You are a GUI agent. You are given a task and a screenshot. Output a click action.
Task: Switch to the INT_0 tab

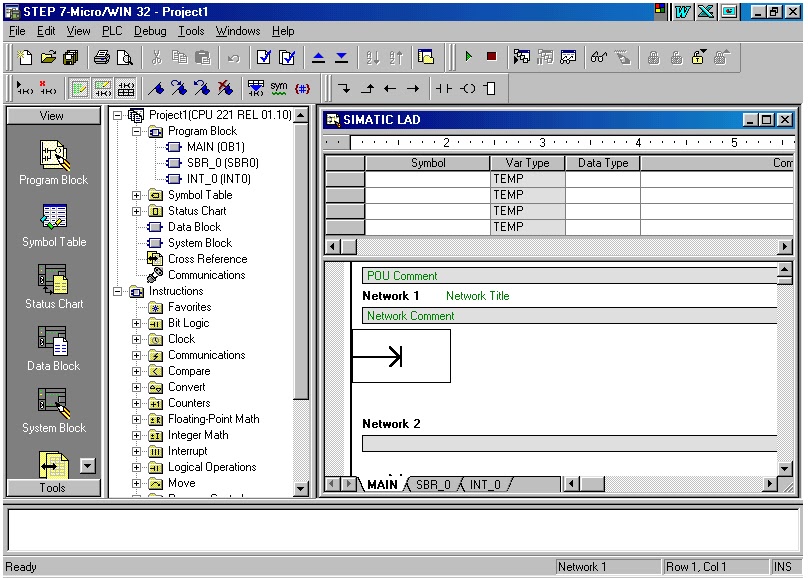(485, 485)
